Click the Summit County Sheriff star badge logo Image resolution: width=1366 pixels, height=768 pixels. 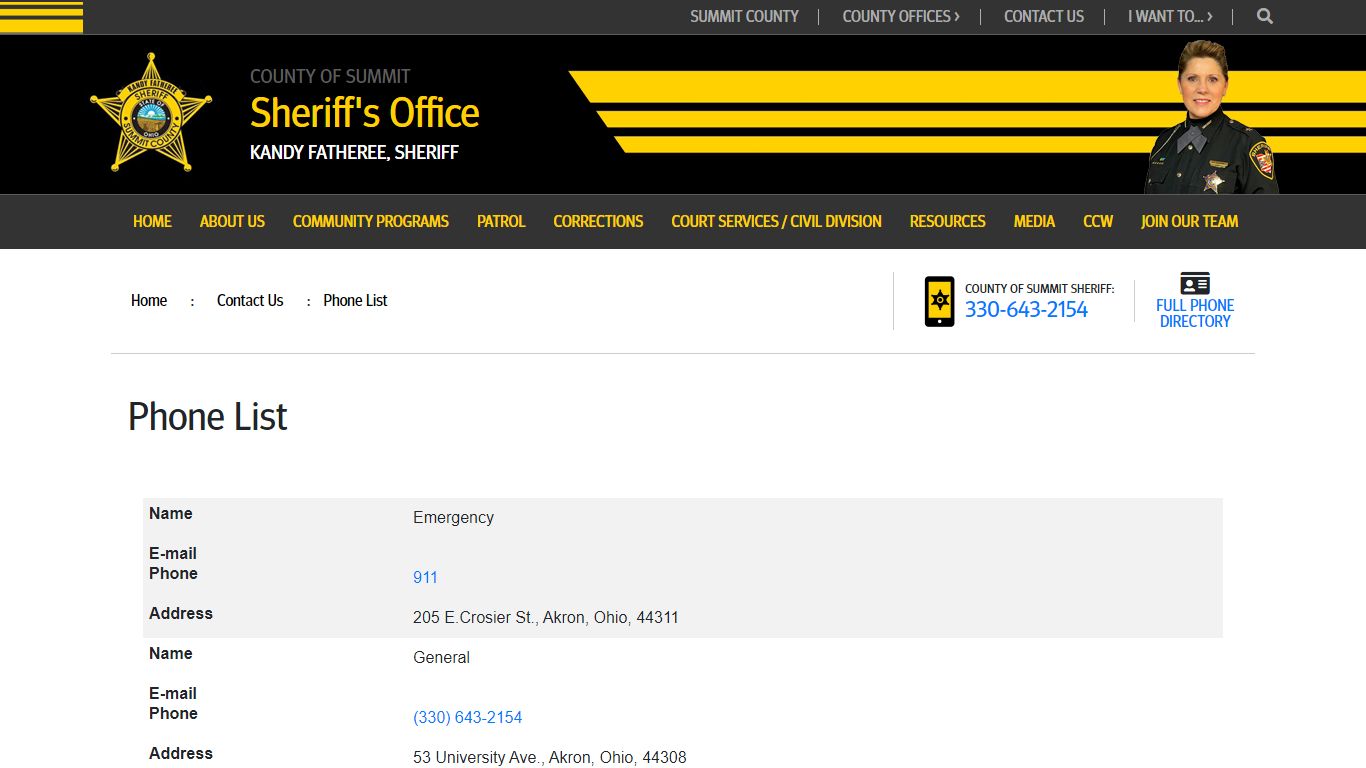pos(151,113)
